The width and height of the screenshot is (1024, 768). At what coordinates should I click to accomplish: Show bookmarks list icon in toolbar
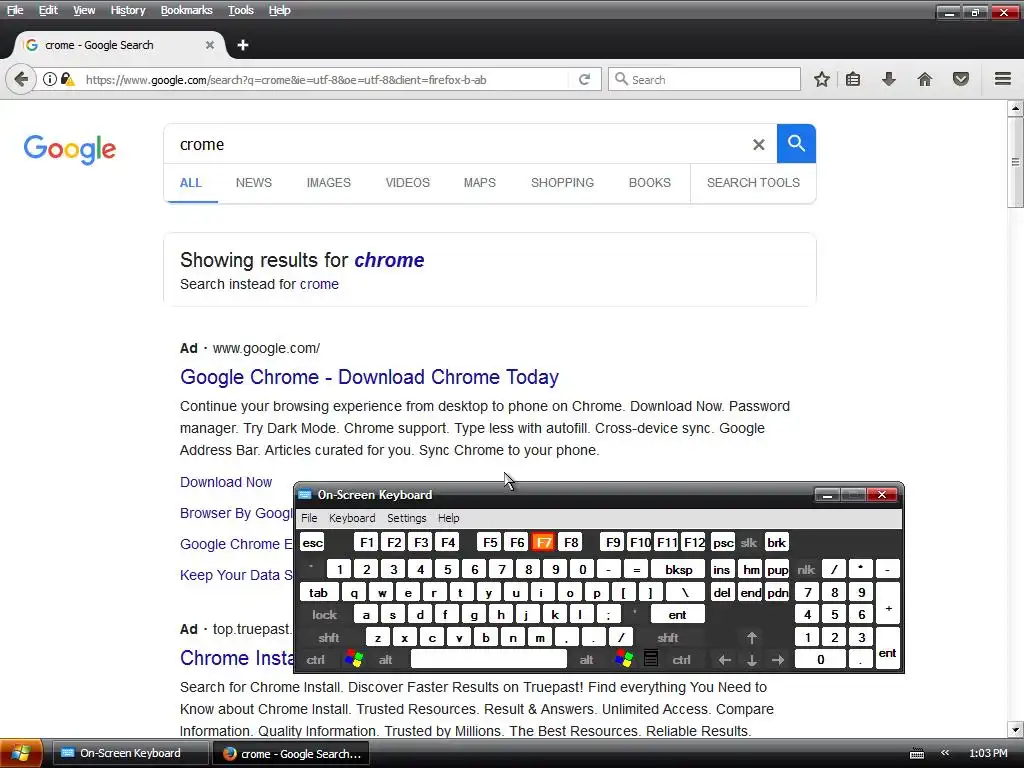click(x=853, y=80)
